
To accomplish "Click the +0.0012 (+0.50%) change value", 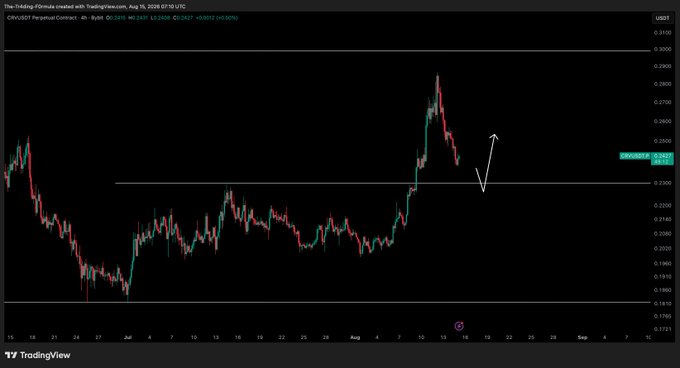I will pyautogui.click(x=217, y=18).
